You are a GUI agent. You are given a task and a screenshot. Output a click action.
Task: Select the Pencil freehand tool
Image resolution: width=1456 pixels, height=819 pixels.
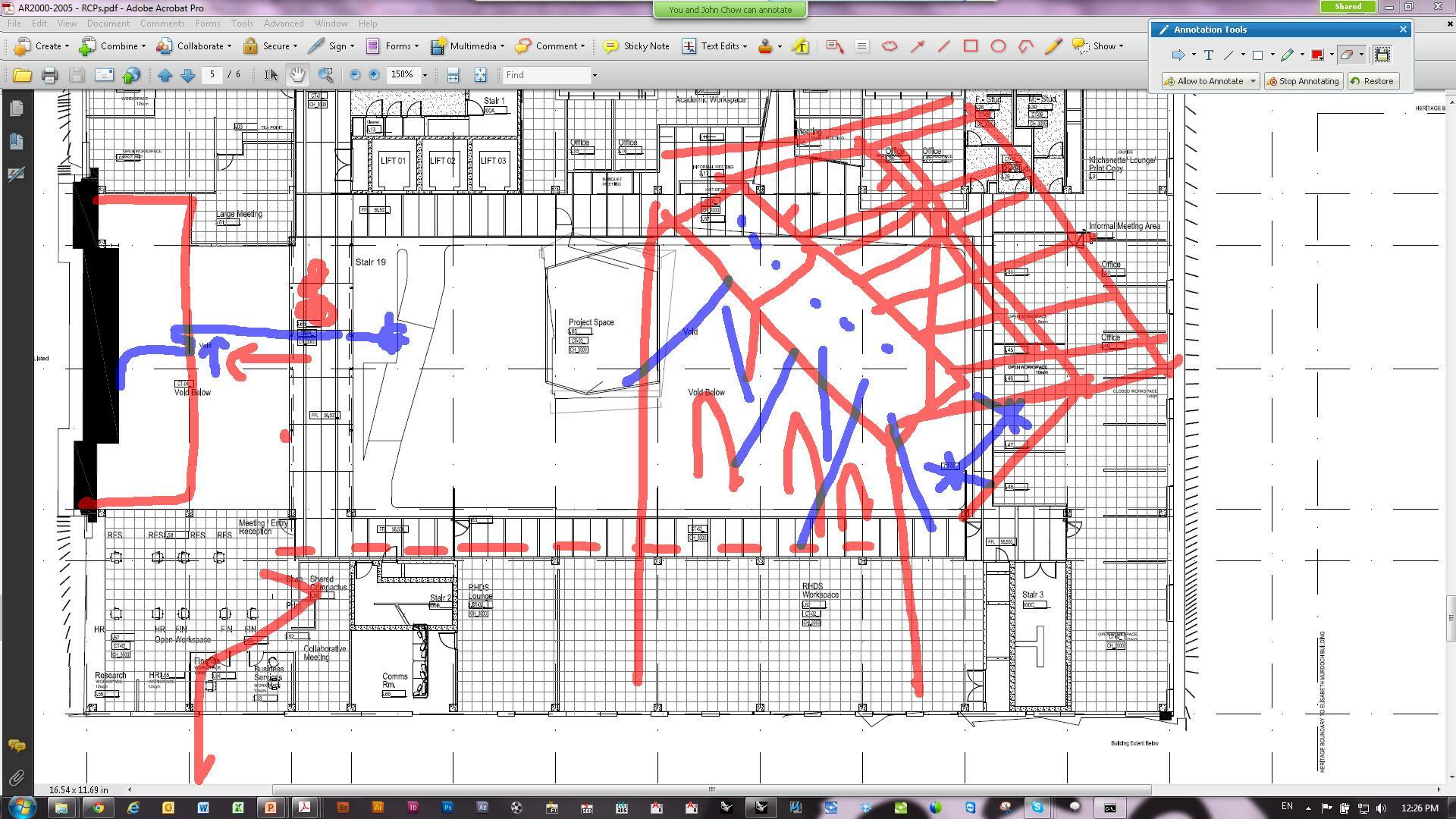[1053, 46]
